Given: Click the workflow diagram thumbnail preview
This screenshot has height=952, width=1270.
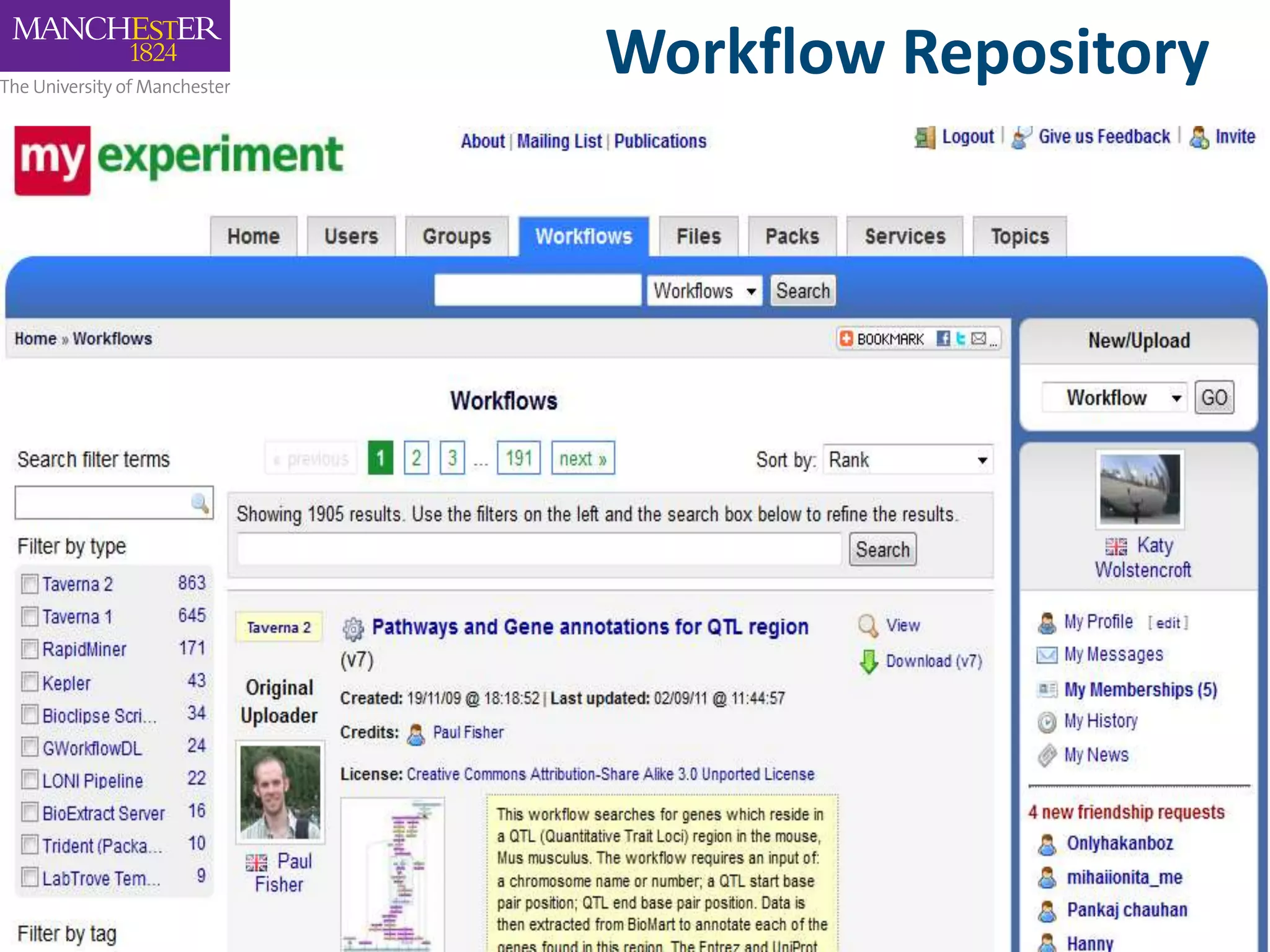Looking at the screenshot, I should click(x=393, y=875).
